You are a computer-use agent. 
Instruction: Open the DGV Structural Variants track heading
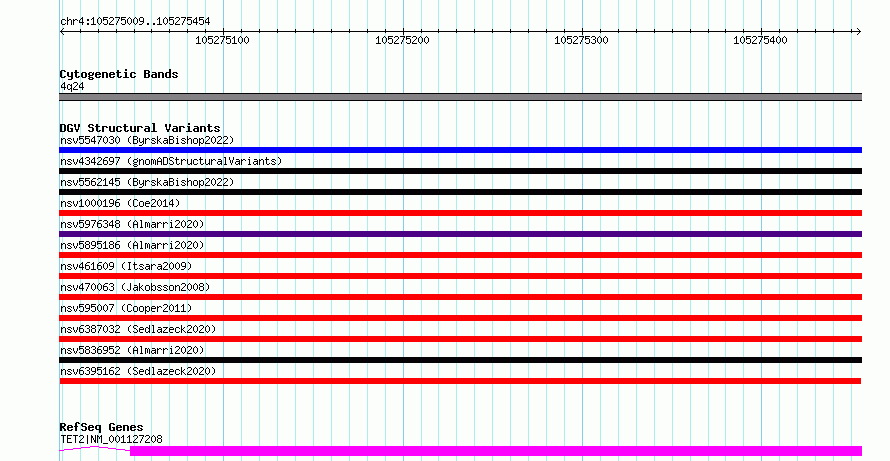click(140, 128)
